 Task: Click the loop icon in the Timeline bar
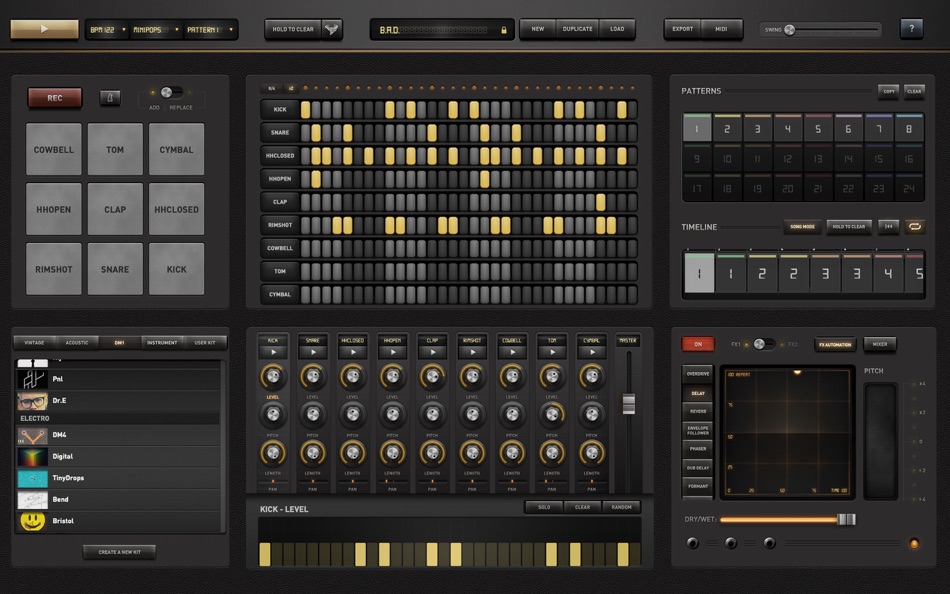point(914,227)
